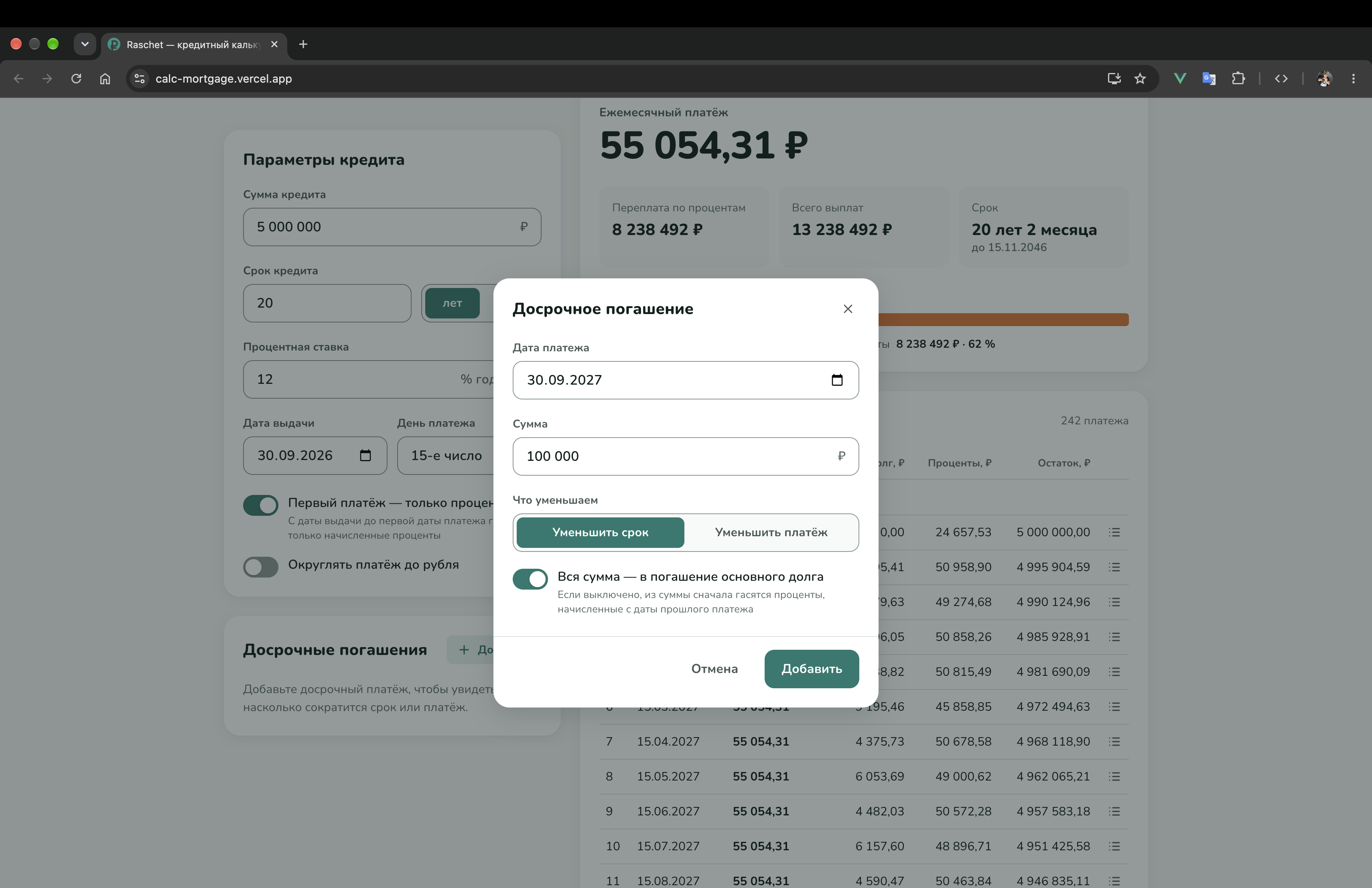
Task: Reload the page in the browser
Action: point(76,78)
